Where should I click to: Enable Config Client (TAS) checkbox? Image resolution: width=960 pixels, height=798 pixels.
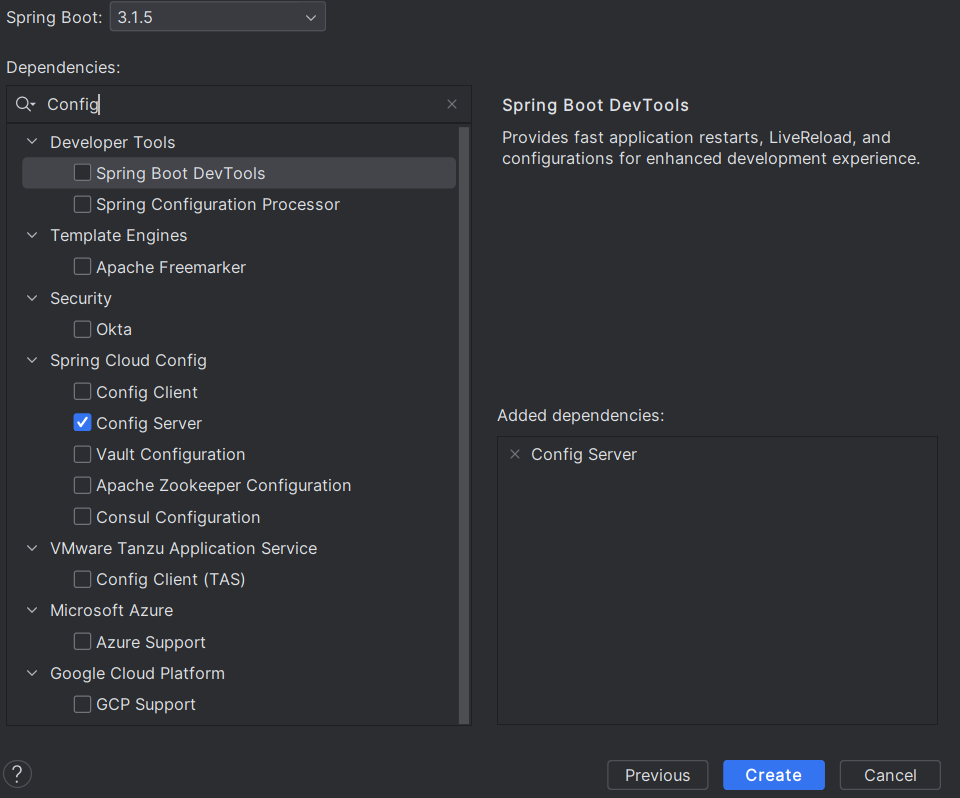click(82, 579)
